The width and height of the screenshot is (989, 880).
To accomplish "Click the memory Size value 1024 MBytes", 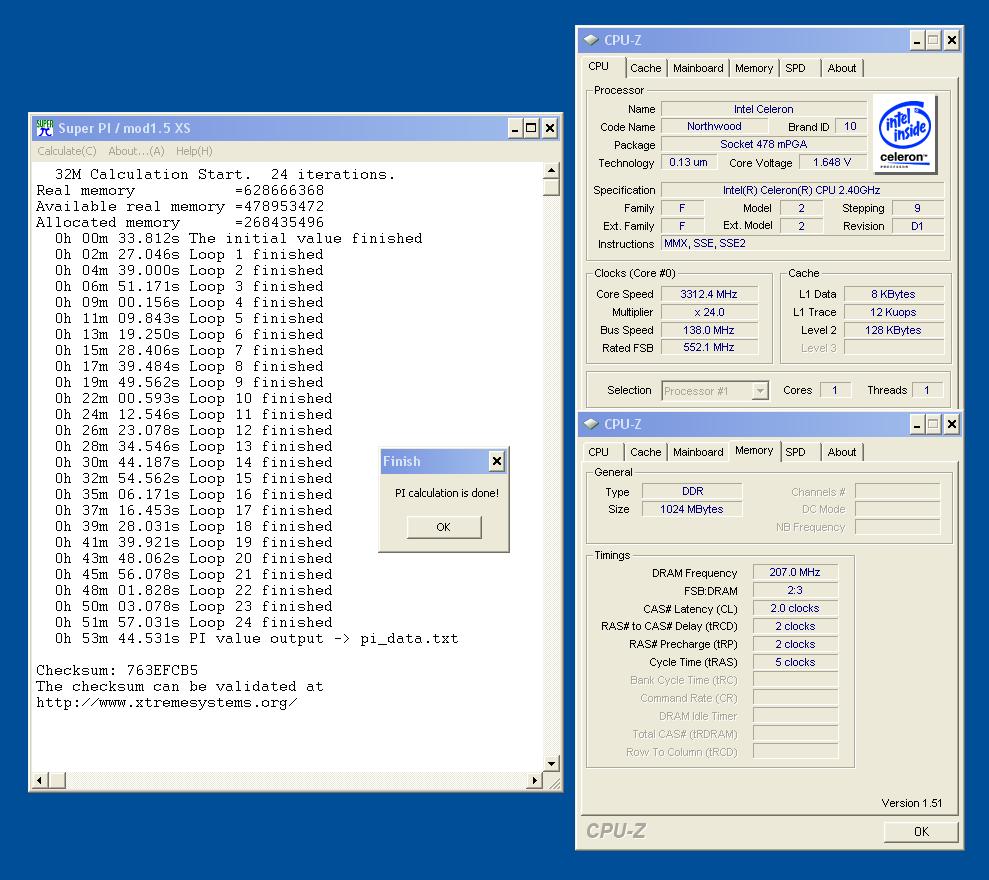I will [x=692, y=509].
